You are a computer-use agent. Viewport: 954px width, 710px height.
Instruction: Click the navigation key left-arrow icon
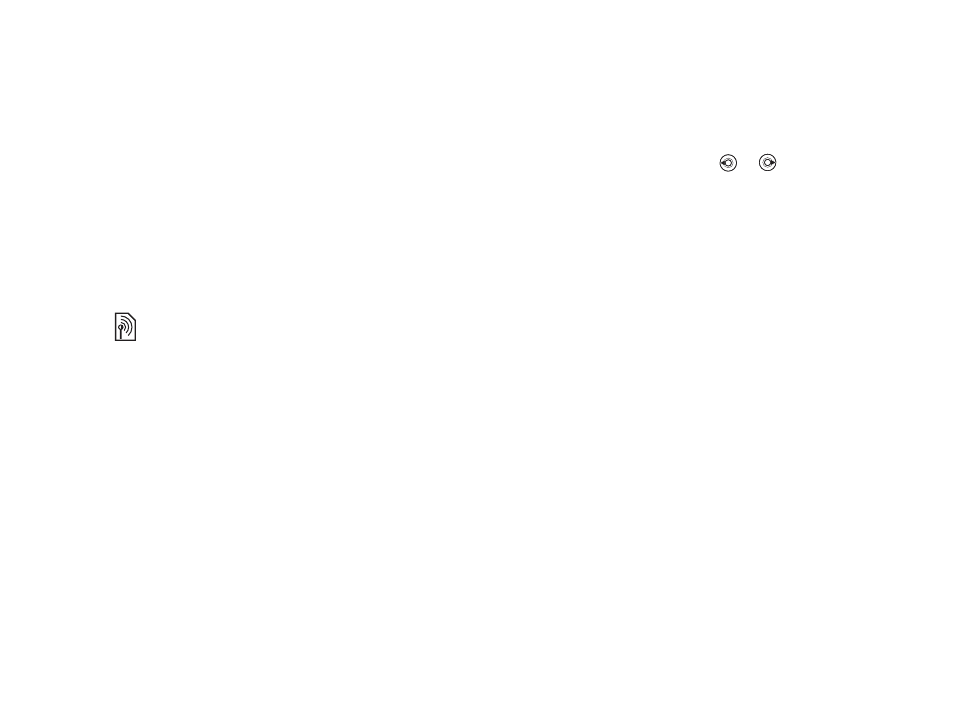point(728,163)
